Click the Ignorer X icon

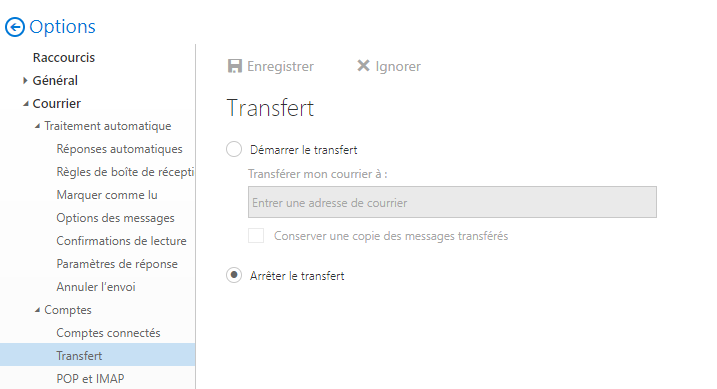coord(363,66)
